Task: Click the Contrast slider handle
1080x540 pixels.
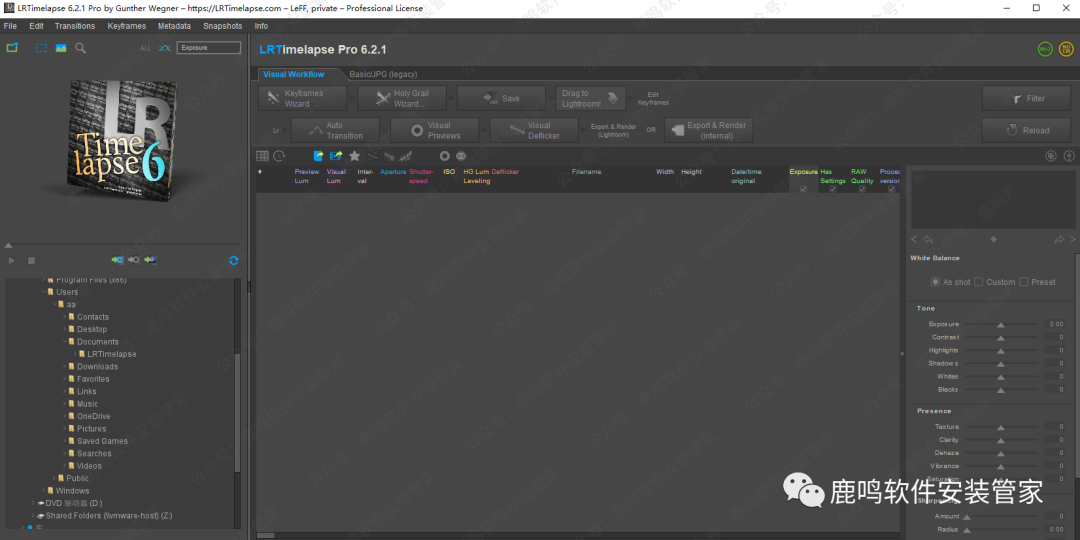Action: coord(1001,338)
